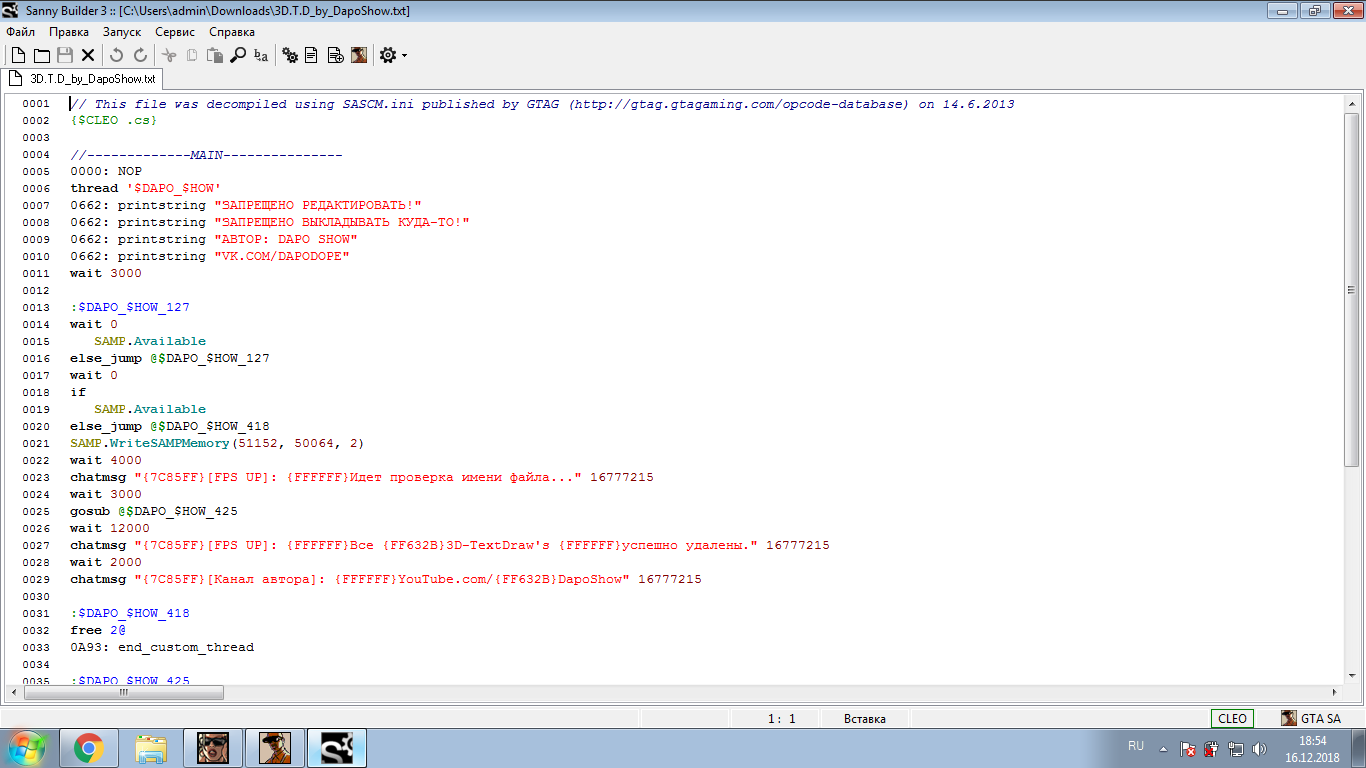Click the SAMP.WriteSAMPMemory line

(217, 443)
